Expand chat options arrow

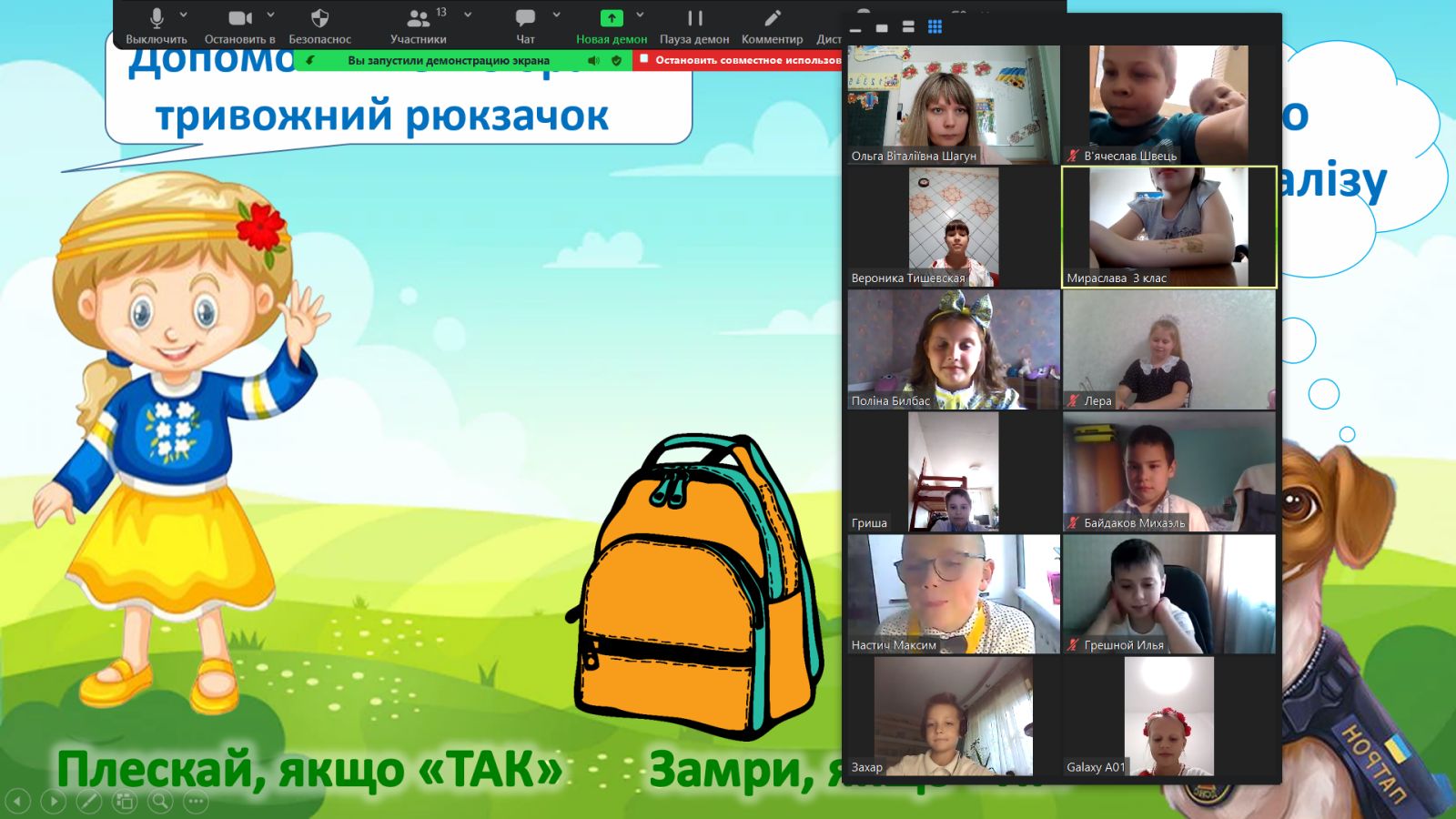pos(556,15)
